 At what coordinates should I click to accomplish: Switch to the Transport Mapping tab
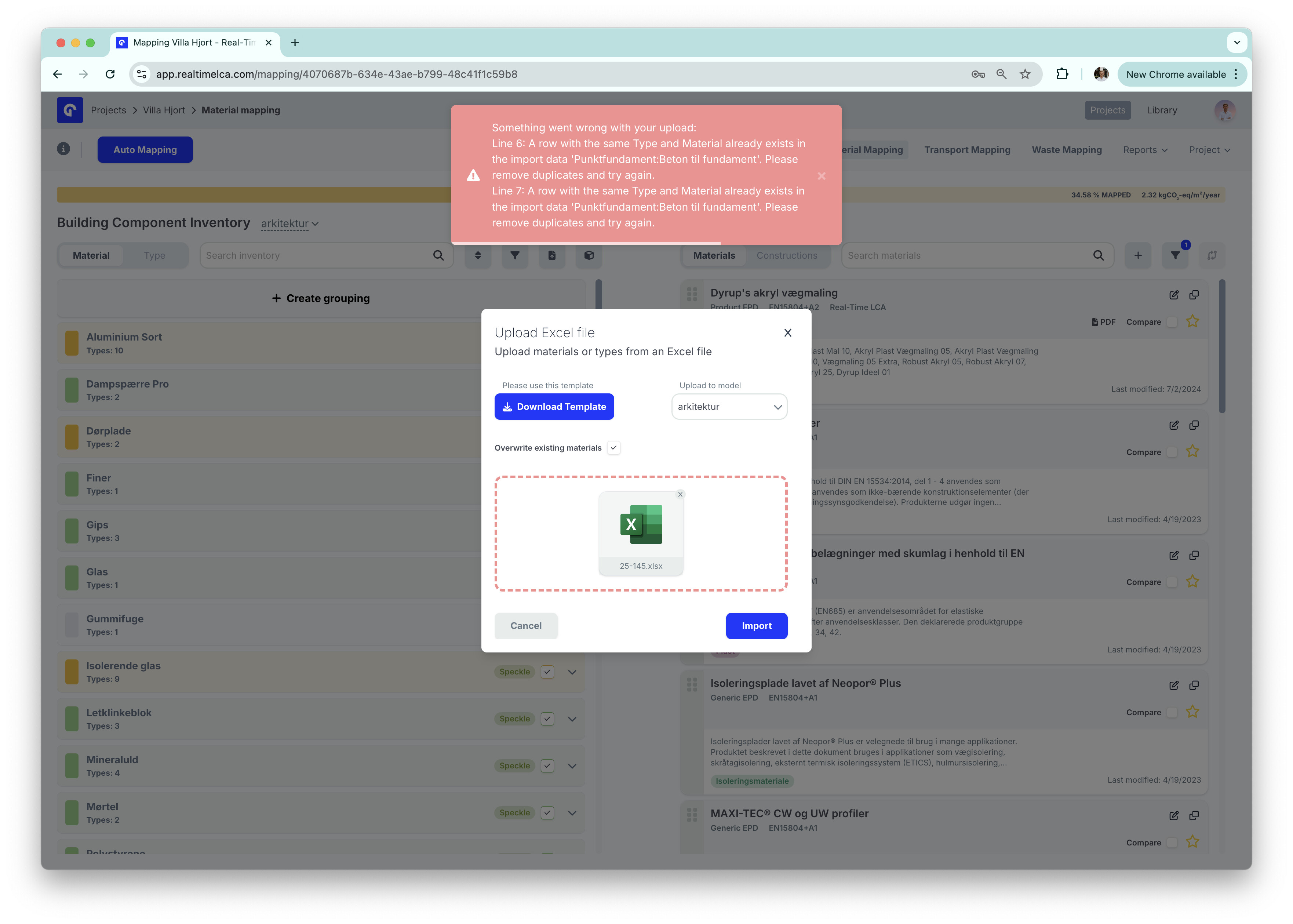(966, 150)
